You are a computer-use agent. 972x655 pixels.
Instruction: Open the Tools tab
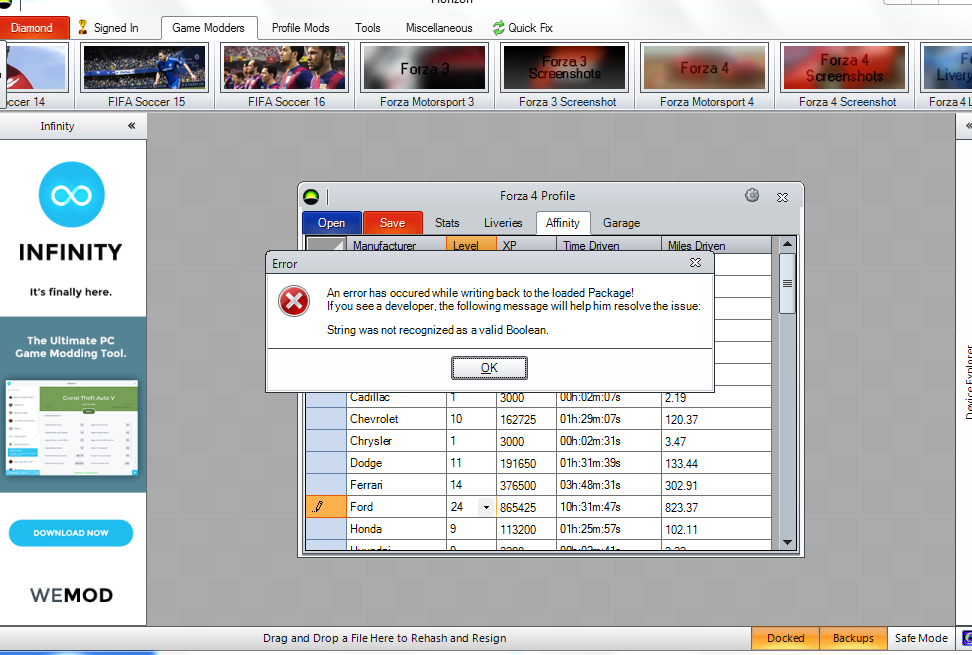click(368, 28)
